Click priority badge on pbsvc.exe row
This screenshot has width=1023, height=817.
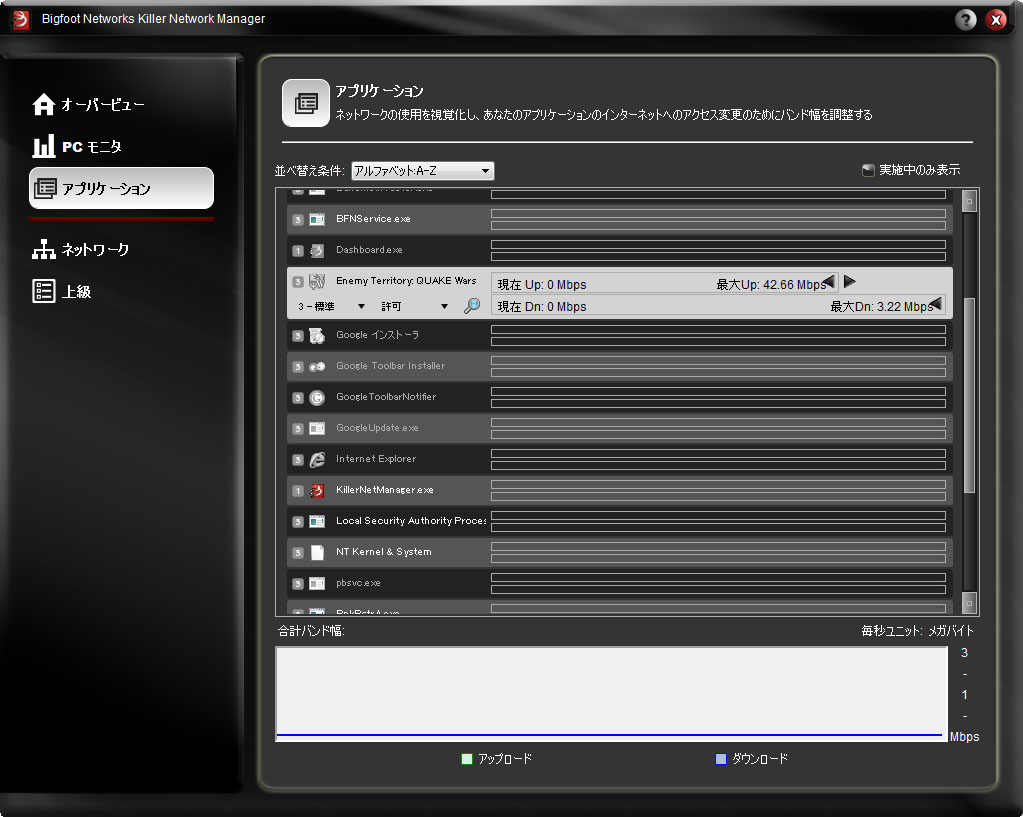[x=298, y=584]
